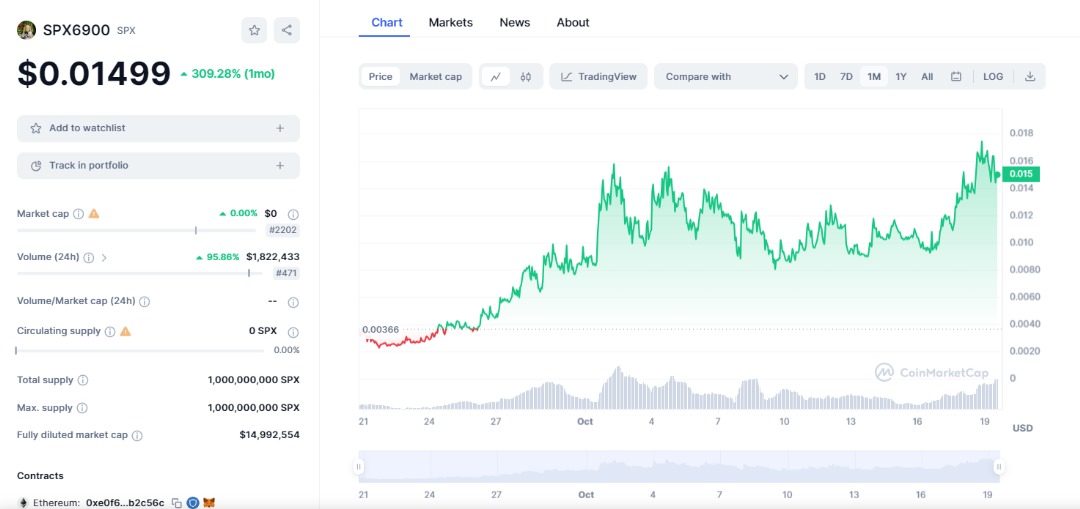Click the MetaMask fox icon
The width and height of the screenshot is (1080, 509).
tap(209, 503)
